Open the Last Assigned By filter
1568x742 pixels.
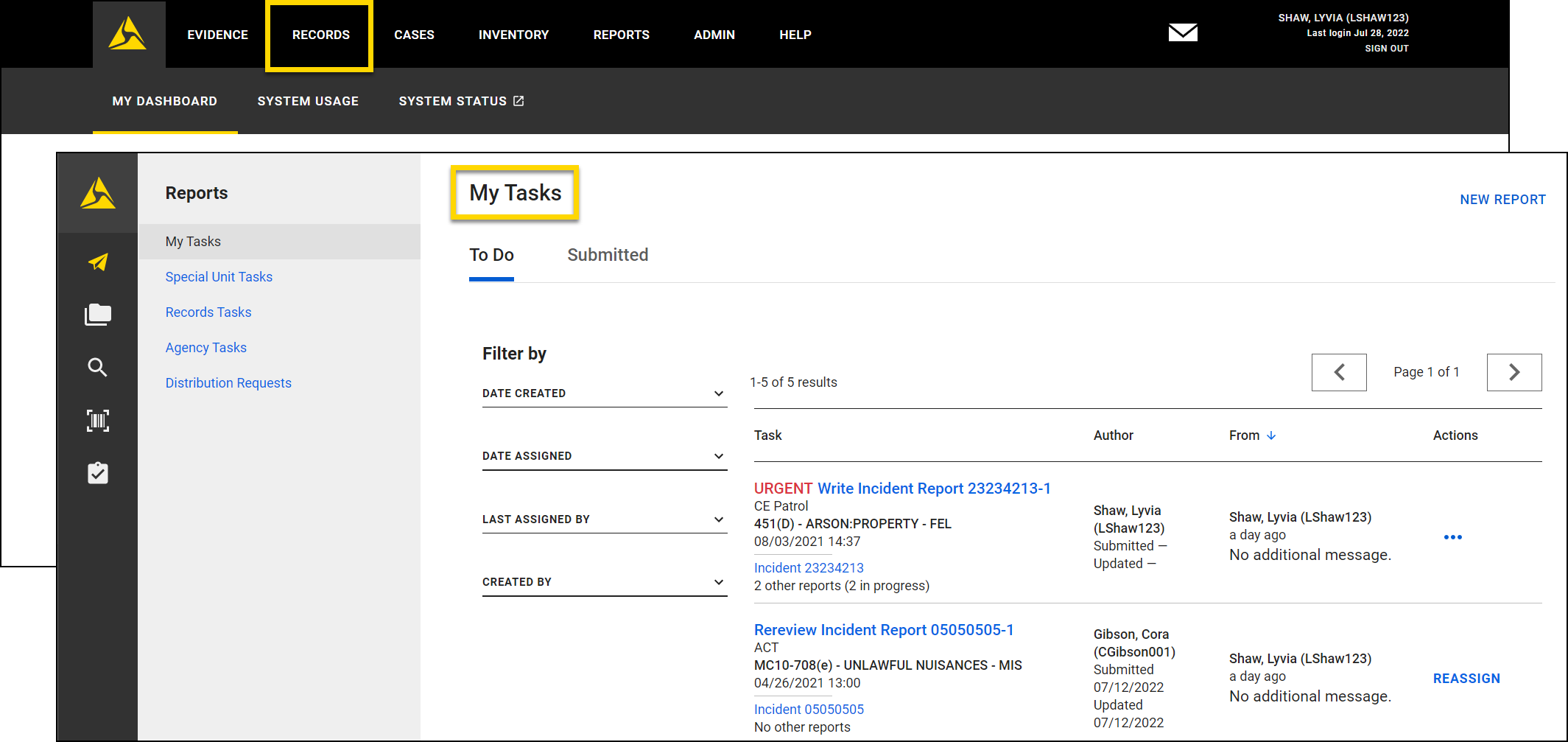pos(604,519)
